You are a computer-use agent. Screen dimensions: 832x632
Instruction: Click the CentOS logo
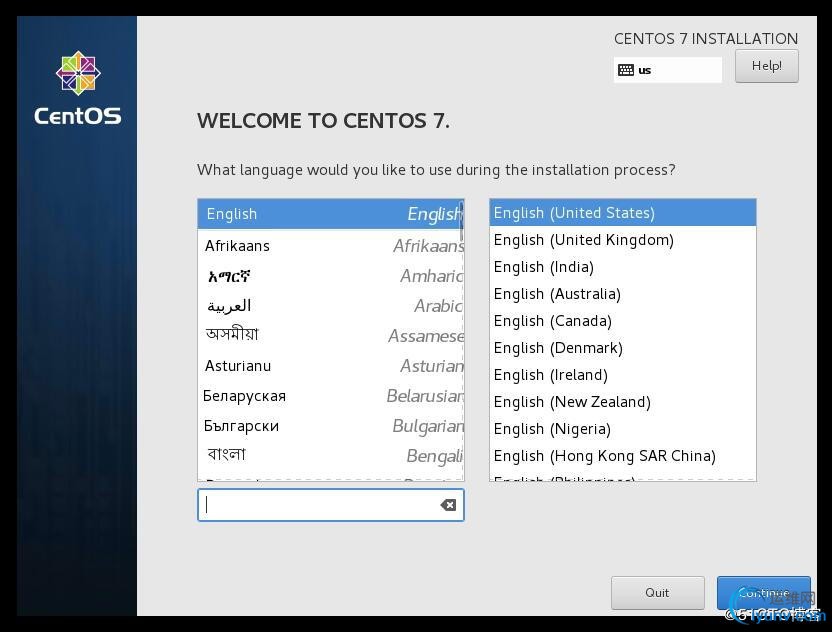click(x=78, y=88)
